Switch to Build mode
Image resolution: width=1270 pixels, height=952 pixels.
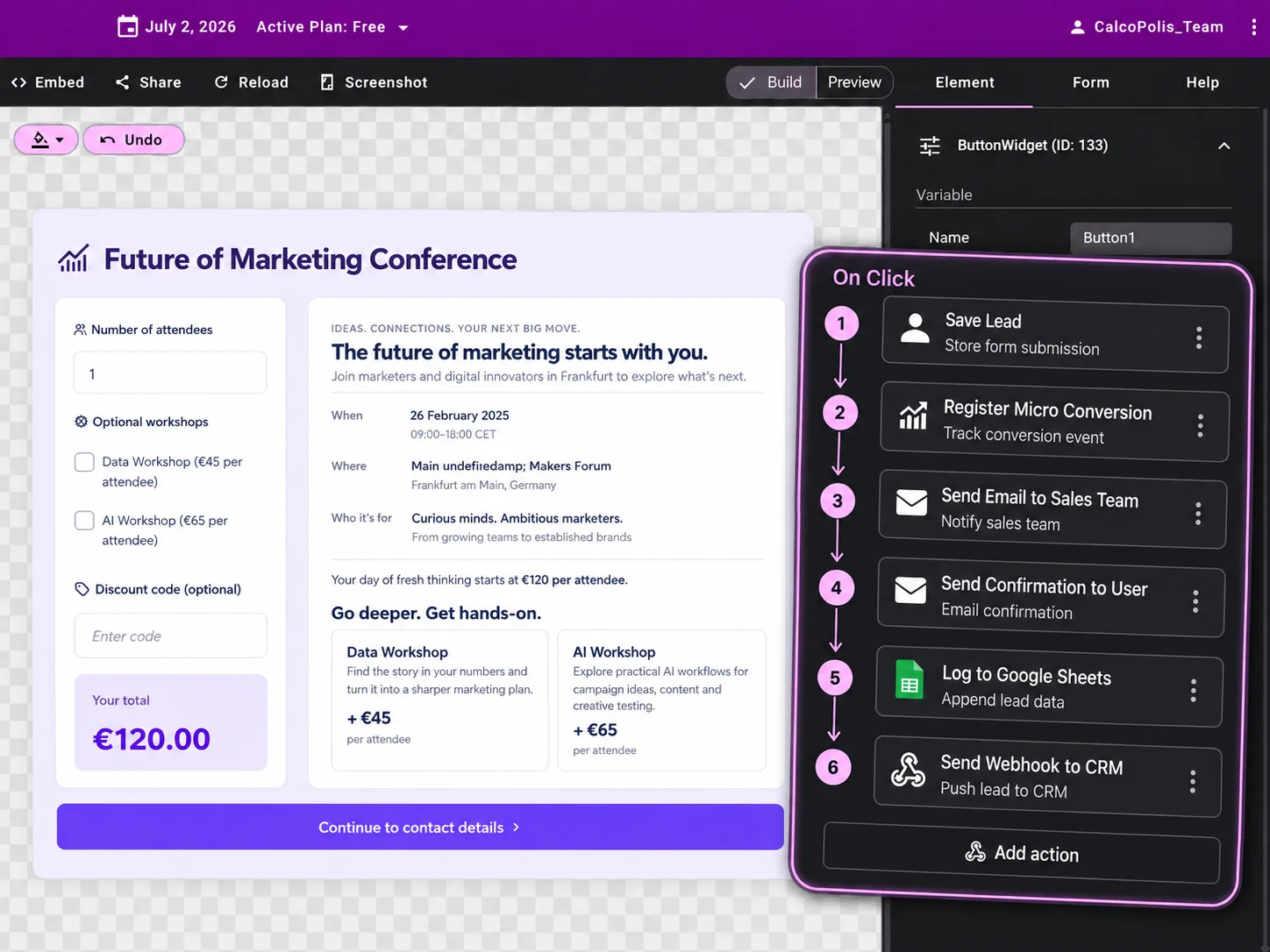coord(771,82)
